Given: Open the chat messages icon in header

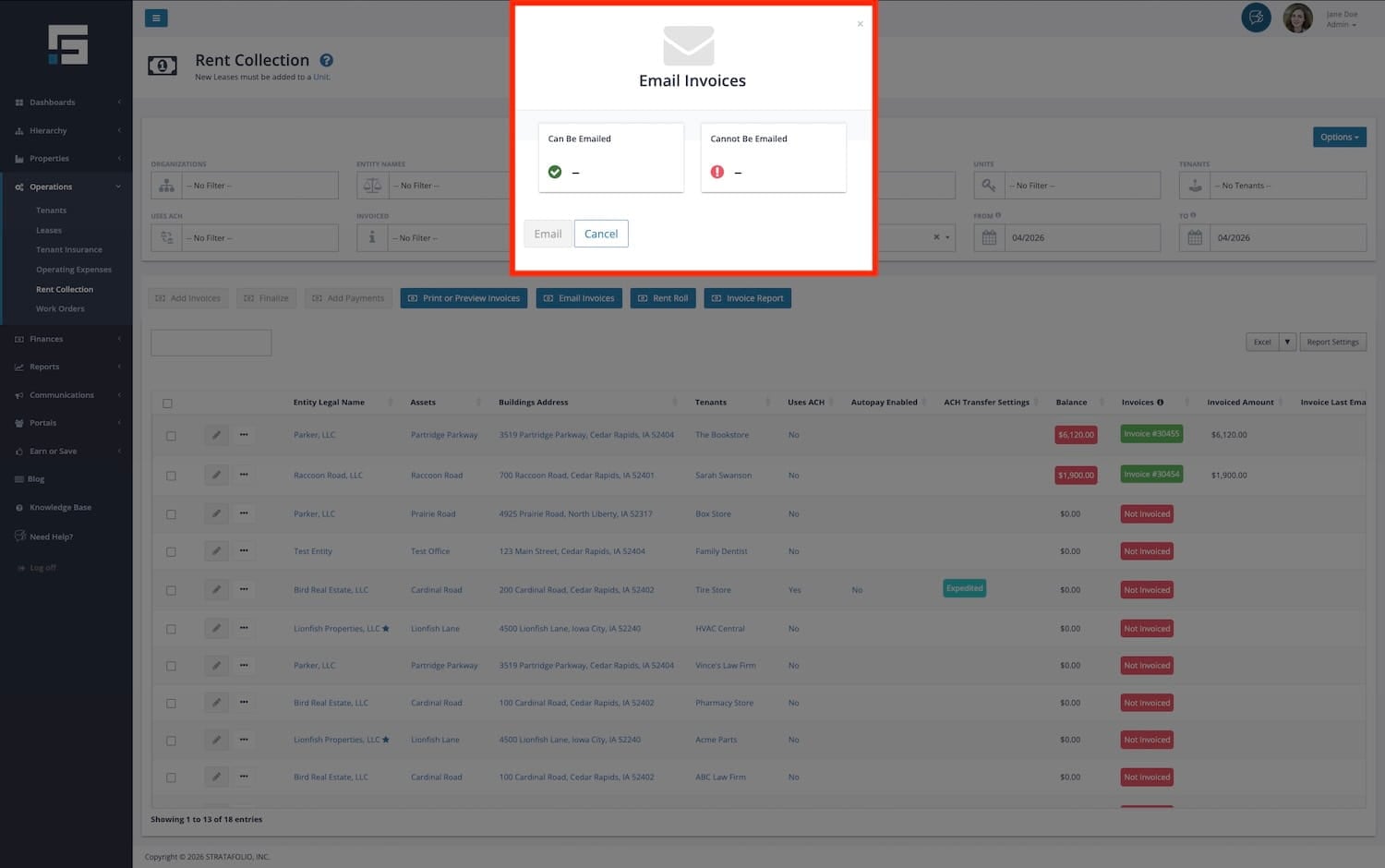Looking at the screenshot, I should 1256,18.
